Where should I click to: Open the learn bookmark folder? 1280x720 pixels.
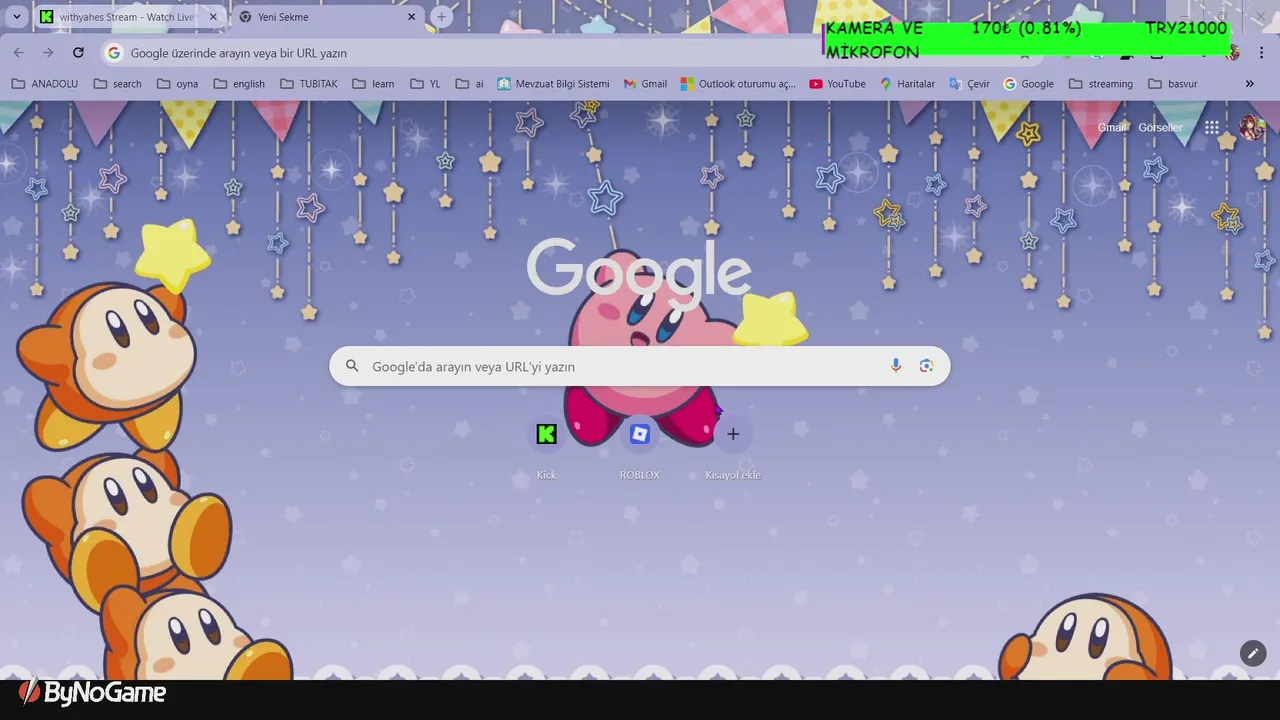[x=373, y=84]
